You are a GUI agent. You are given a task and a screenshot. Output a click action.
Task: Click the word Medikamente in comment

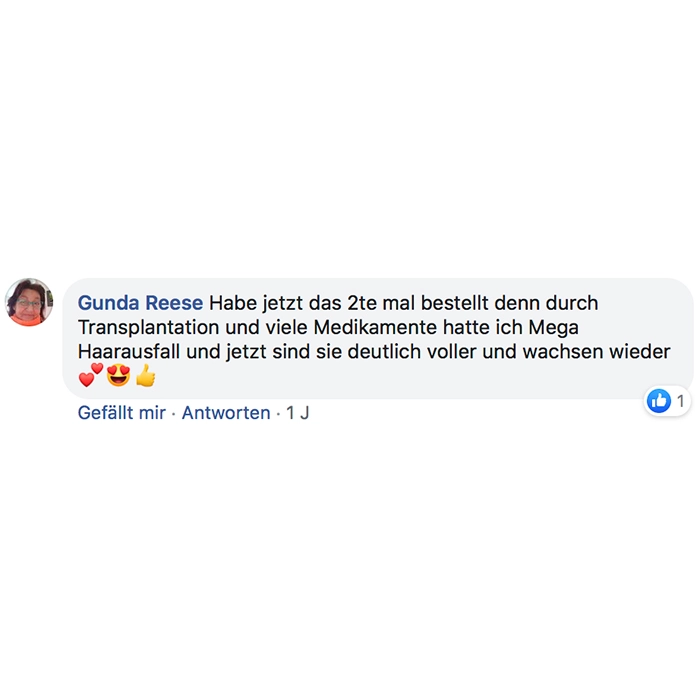pos(375,327)
